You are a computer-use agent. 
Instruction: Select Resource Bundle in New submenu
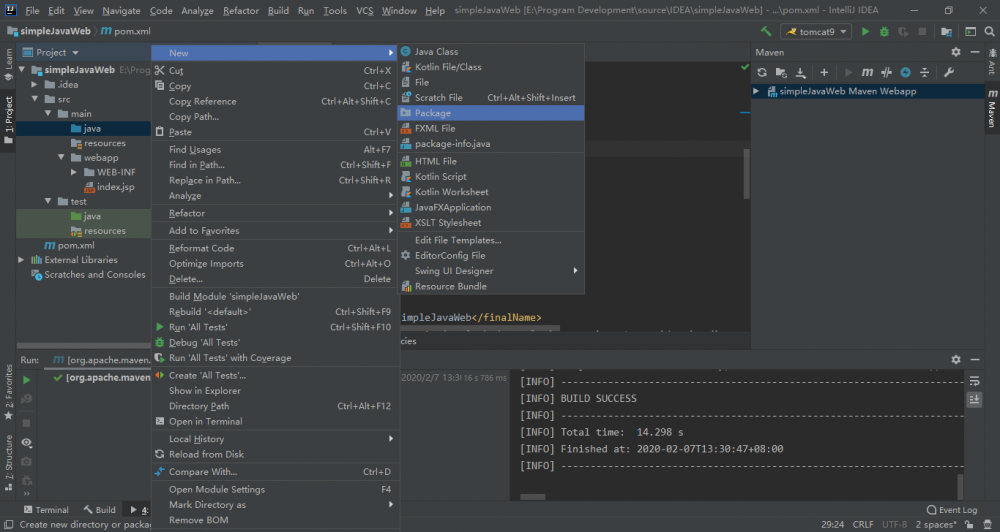[x=490, y=286]
